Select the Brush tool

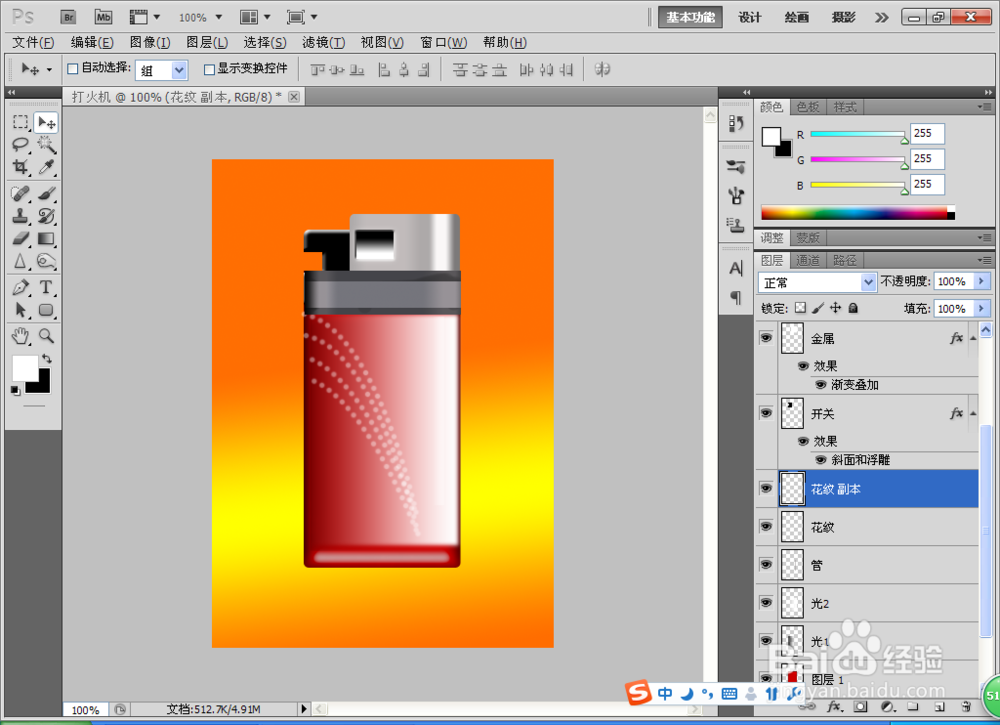click(x=46, y=193)
